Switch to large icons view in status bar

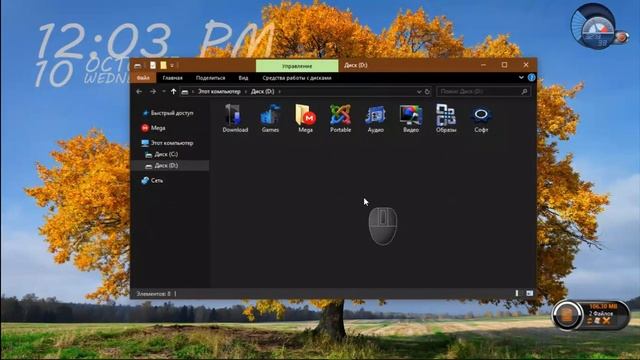click(x=529, y=293)
